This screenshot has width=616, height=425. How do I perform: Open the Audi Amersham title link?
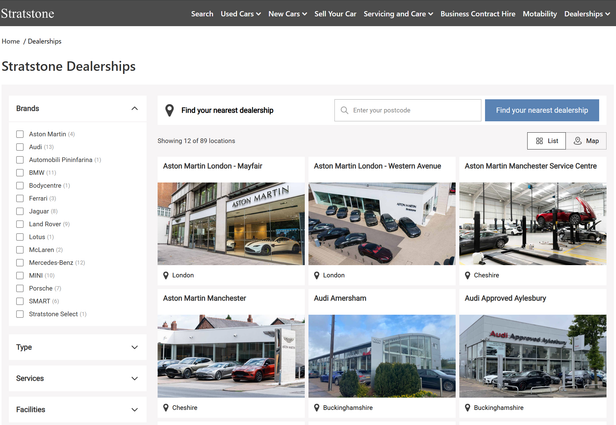click(x=340, y=298)
